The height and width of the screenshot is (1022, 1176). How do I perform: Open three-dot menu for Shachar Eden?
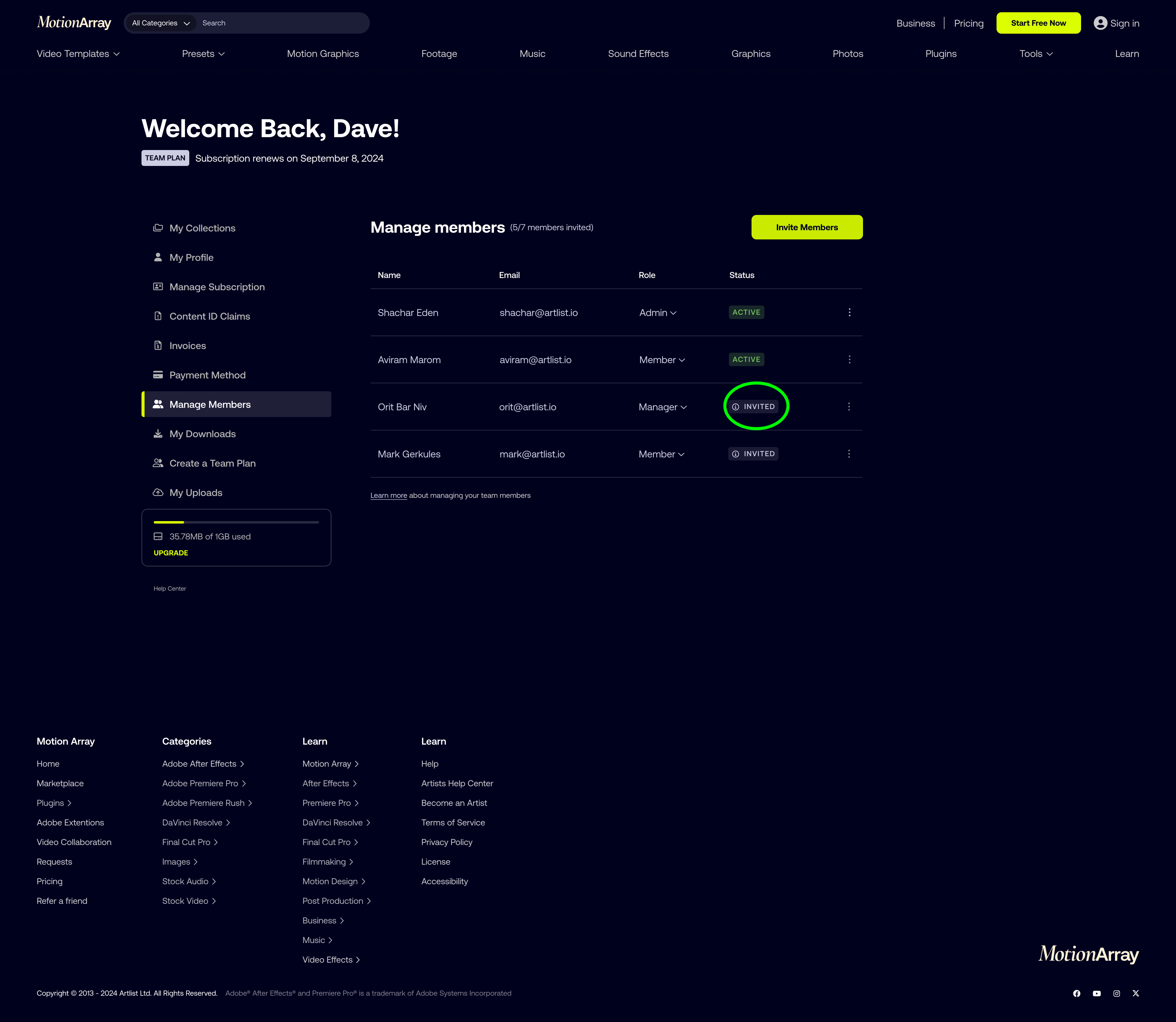click(849, 313)
